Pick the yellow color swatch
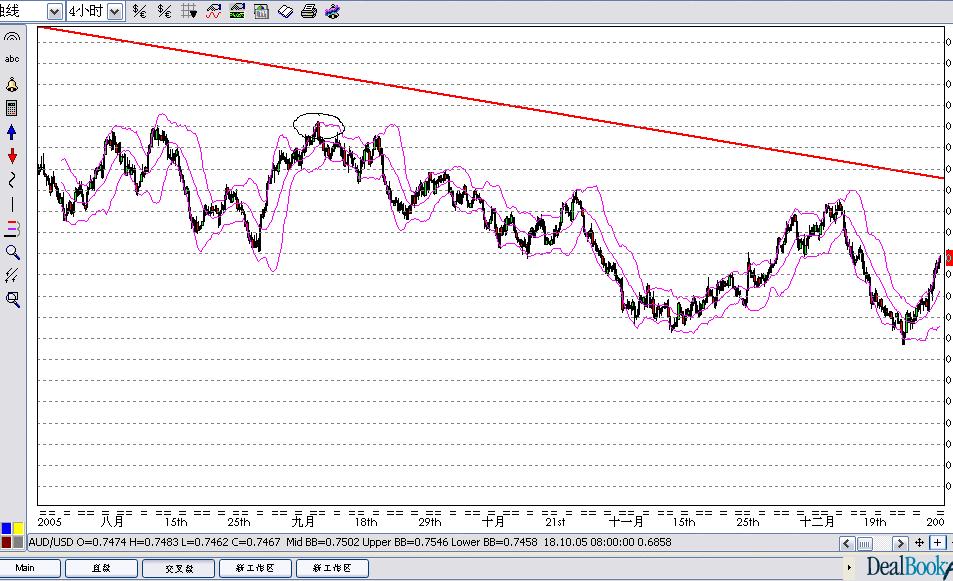953x581 pixels. point(18,529)
